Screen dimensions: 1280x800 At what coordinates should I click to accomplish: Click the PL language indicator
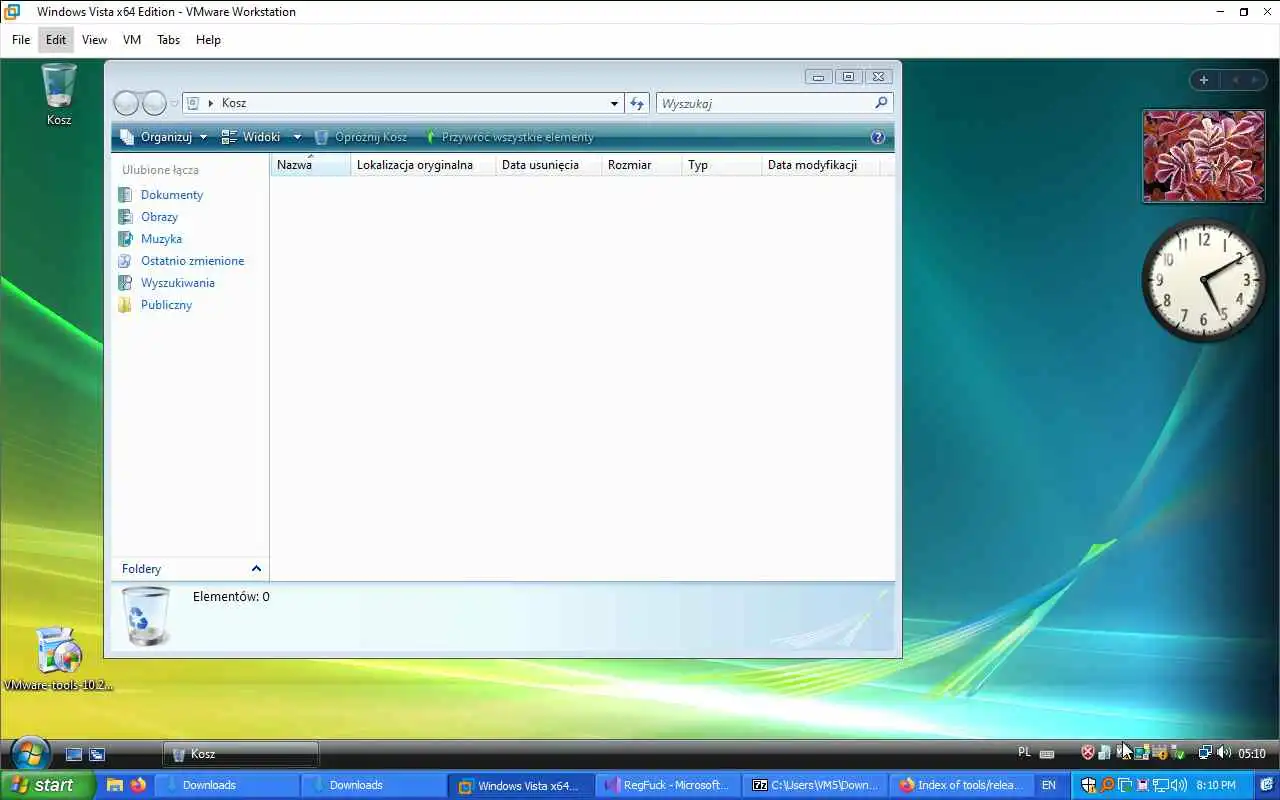[x=1024, y=752]
